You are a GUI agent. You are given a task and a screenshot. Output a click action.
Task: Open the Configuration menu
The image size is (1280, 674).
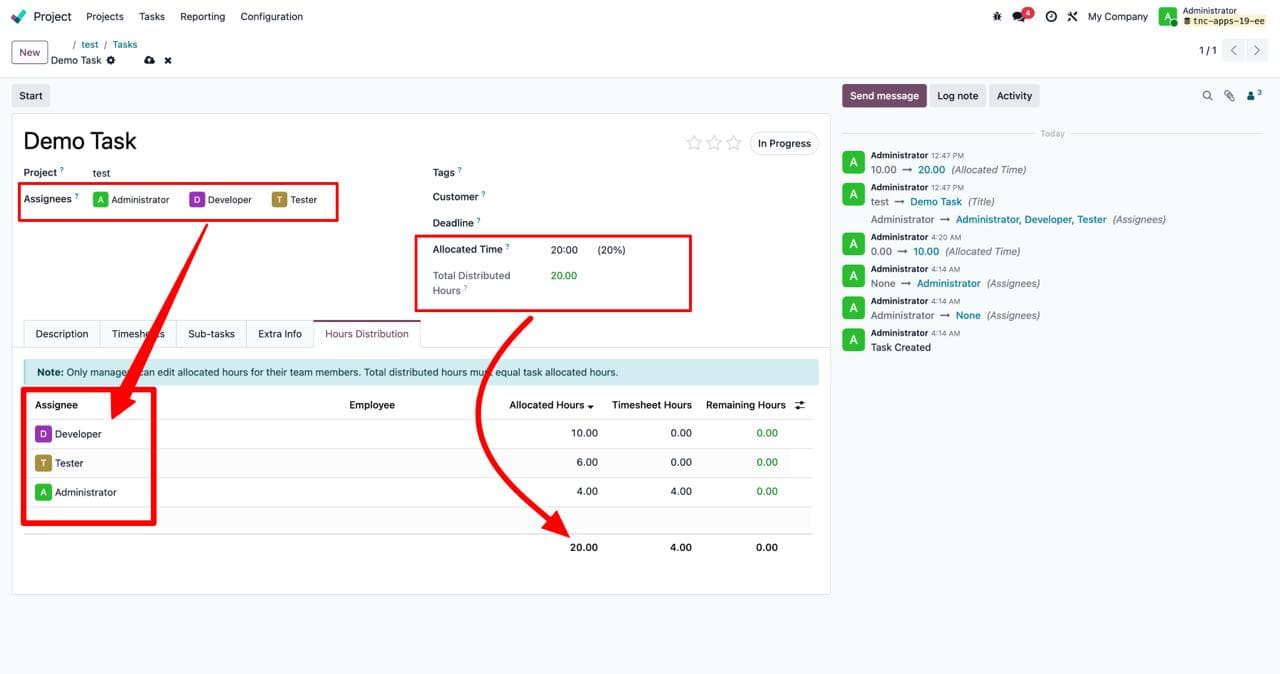coord(271,16)
